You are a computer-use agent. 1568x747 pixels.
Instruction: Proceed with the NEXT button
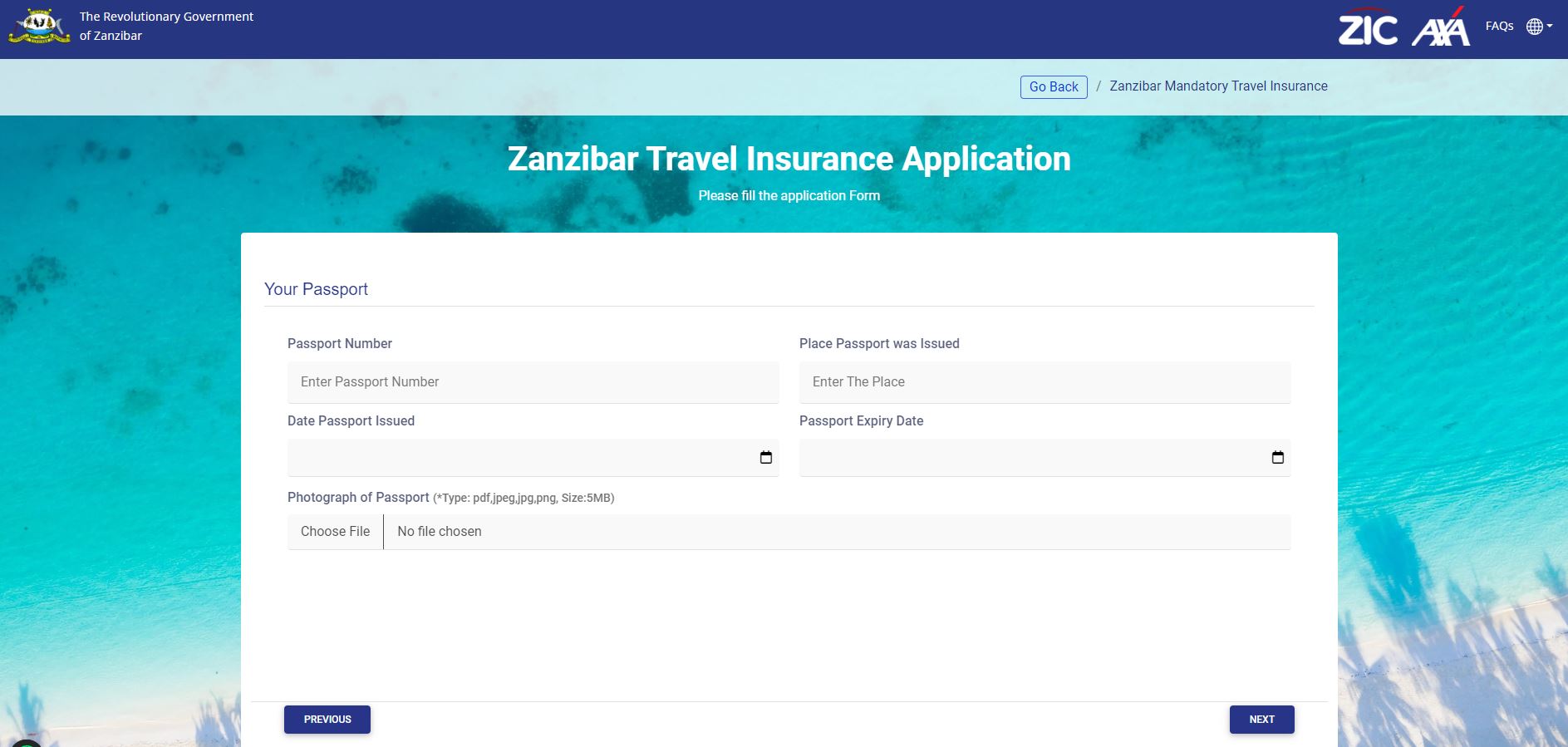coord(1261,720)
